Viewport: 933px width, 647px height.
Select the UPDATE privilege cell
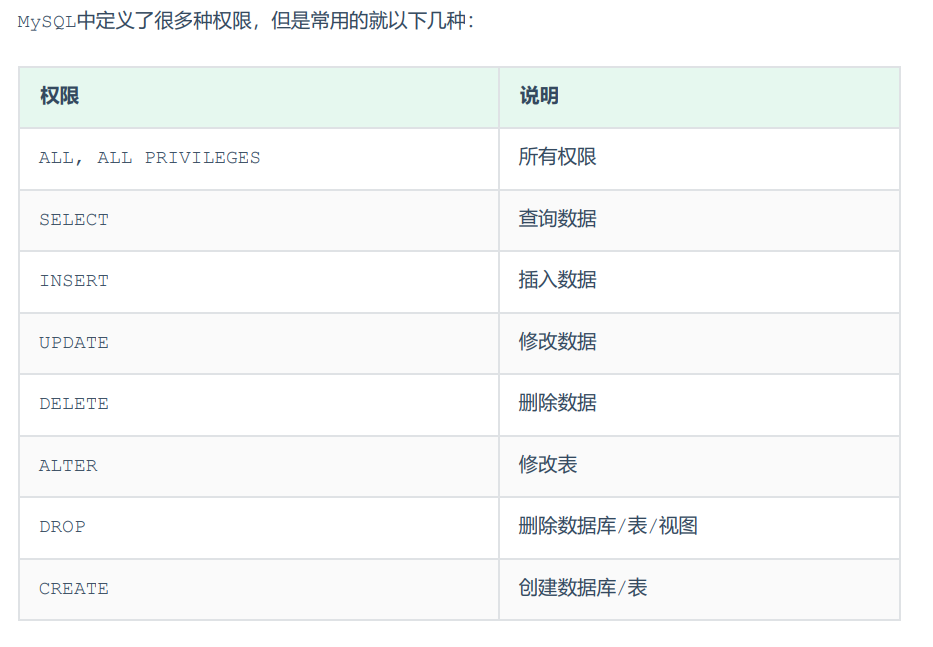click(74, 343)
